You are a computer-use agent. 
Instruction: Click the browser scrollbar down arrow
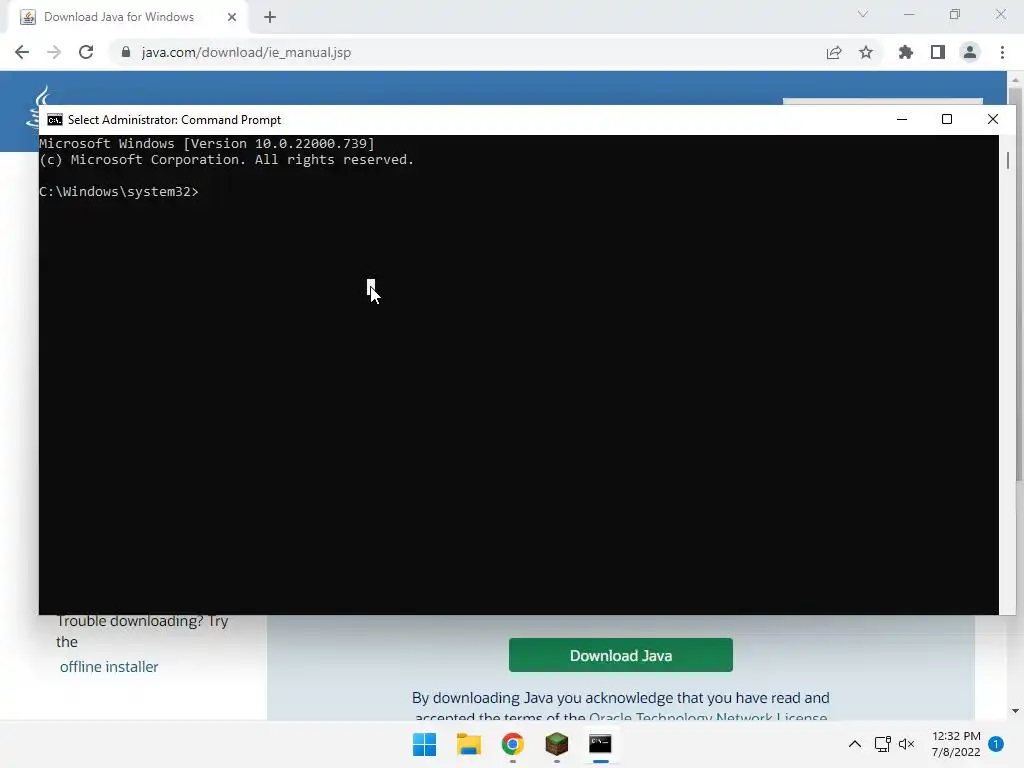[x=1015, y=711]
